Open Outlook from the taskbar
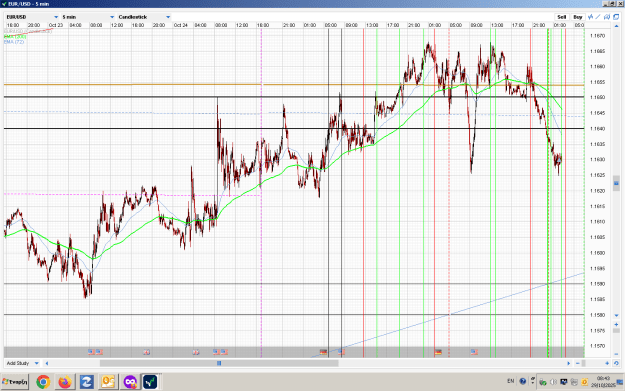The height and width of the screenshot is (391, 625). 108,382
